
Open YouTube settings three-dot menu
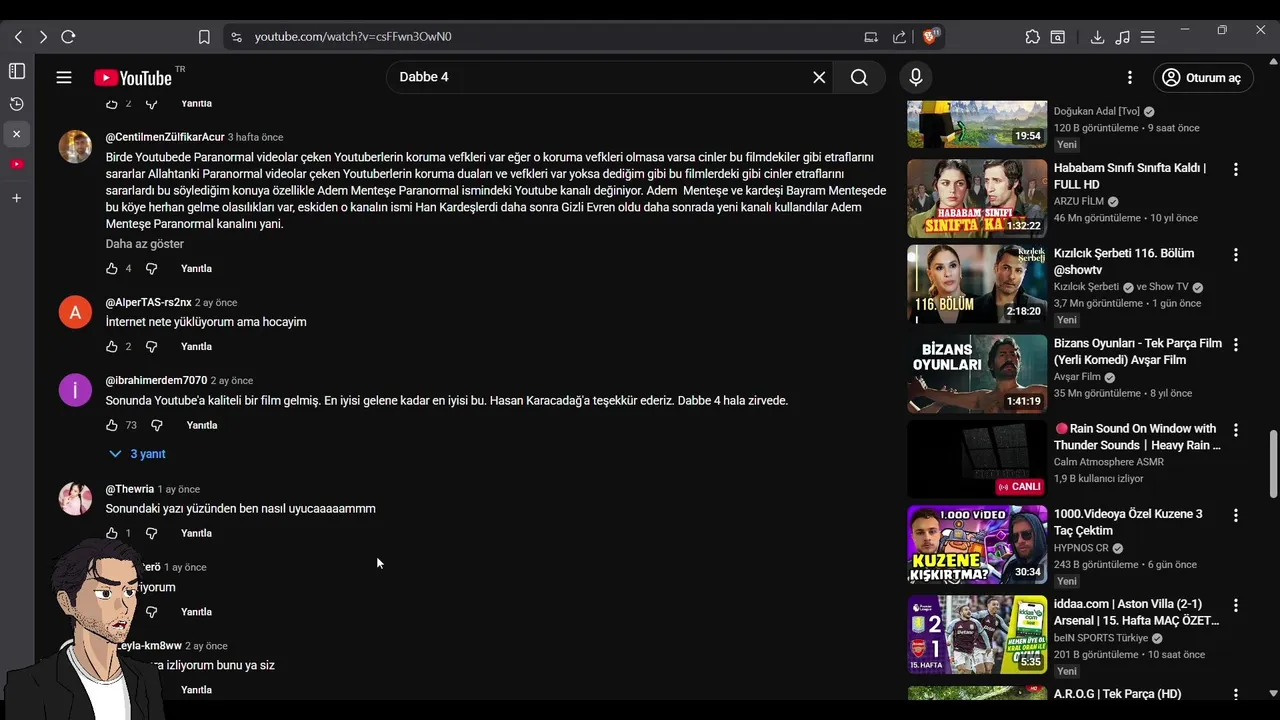[1130, 77]
